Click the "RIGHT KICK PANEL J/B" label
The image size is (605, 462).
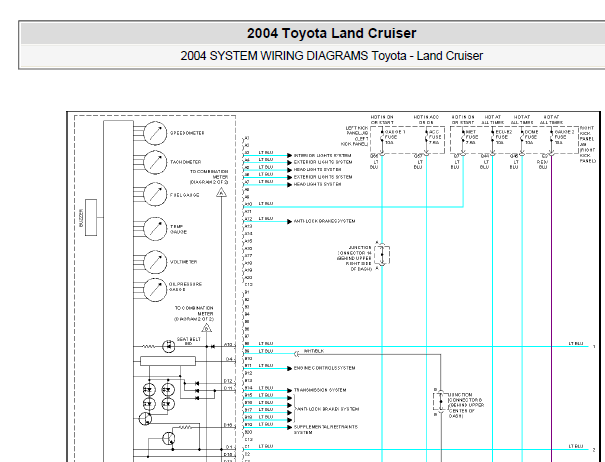pos(588,144)
